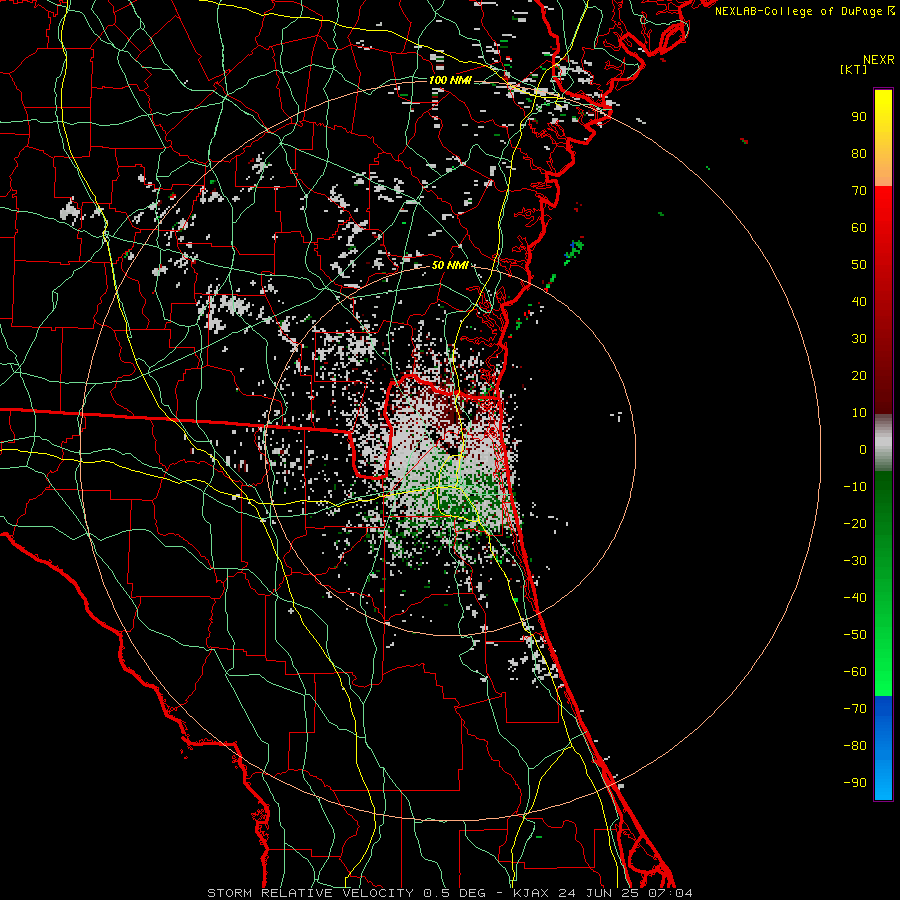This screenshot has width=900, height=900.
Task: Select the -20 value on the velocity scale
Action: click(855, 524)
